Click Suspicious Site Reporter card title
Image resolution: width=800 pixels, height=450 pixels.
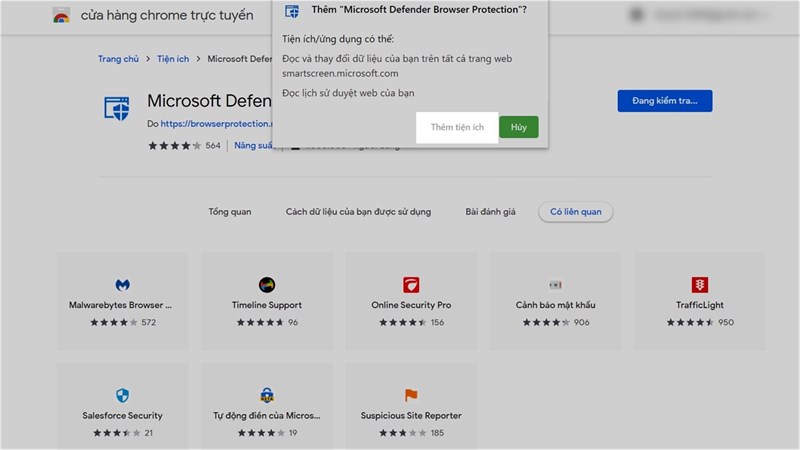tap(411, 416)
